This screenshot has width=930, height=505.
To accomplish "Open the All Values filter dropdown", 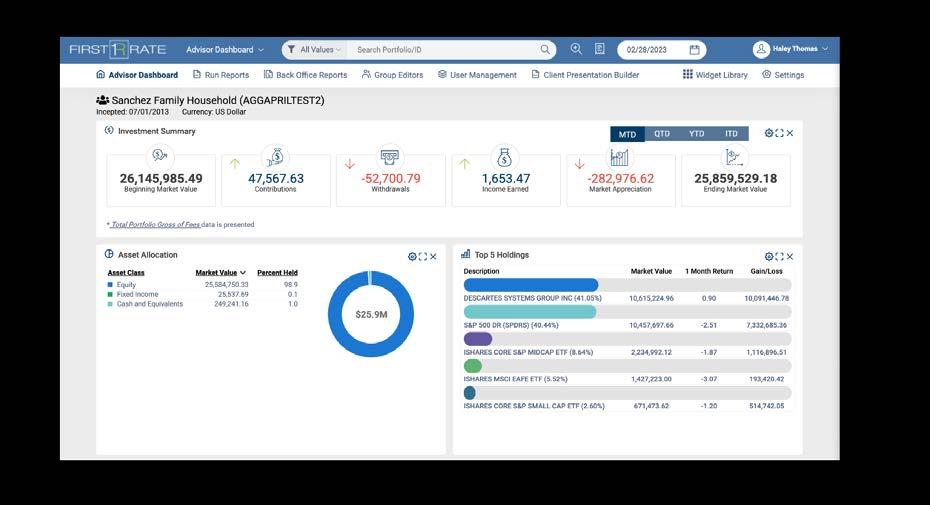I will [x=315, y=50].
